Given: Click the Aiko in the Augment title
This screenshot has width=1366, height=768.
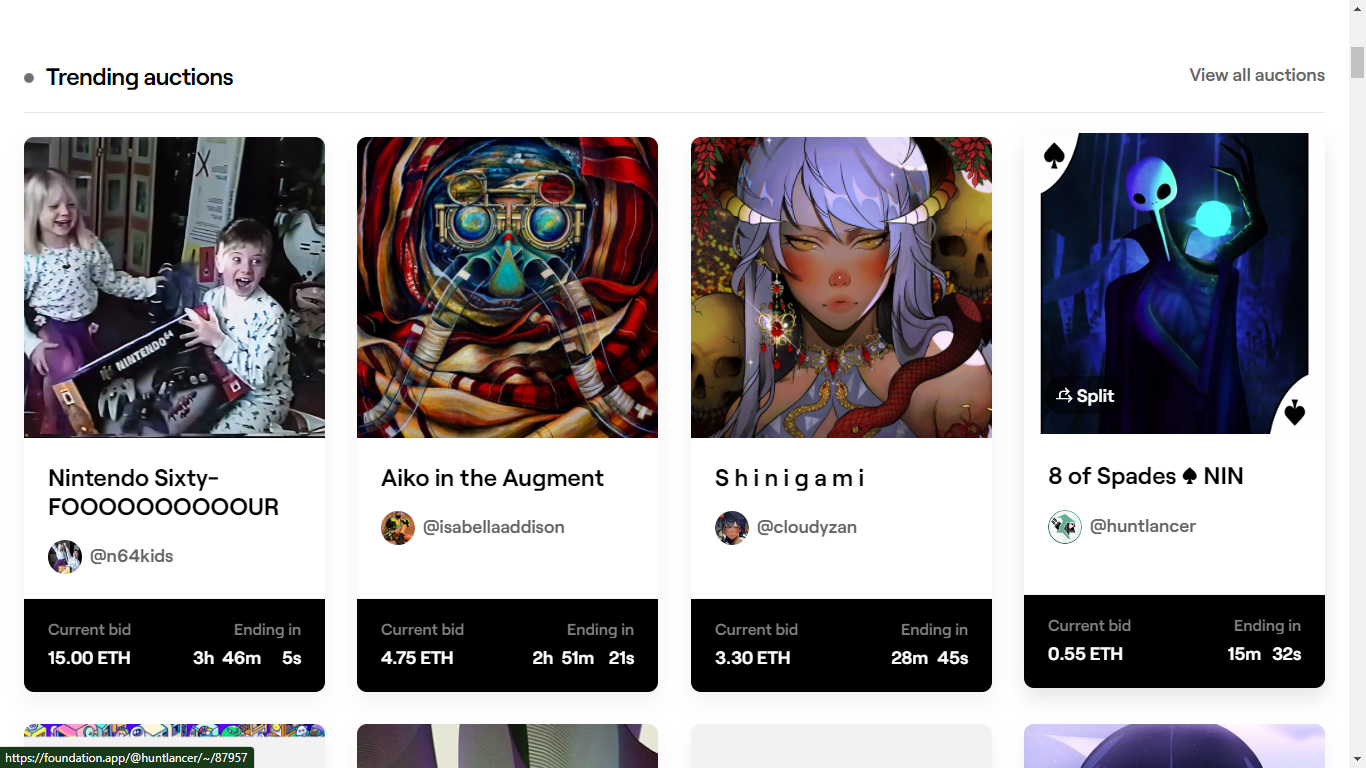Looking at the screenshot, I should (492, 478).
